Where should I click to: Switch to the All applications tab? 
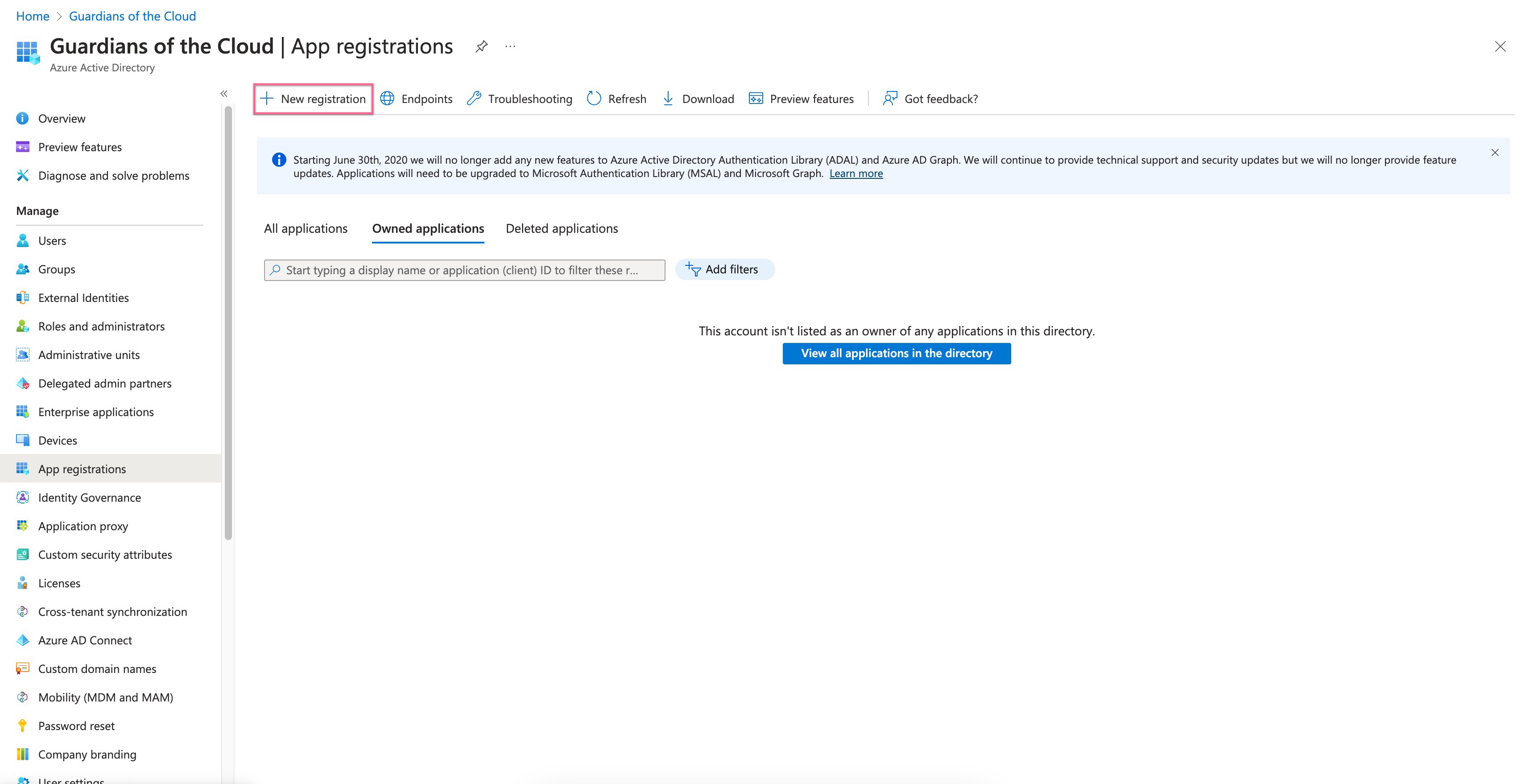pos(305,228)
